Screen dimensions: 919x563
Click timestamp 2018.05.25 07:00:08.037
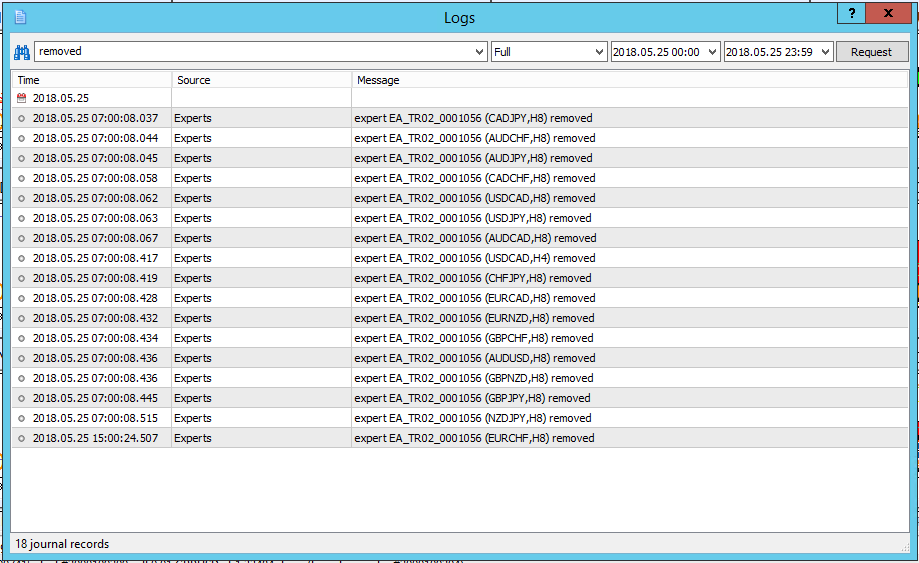pos(95,118)
